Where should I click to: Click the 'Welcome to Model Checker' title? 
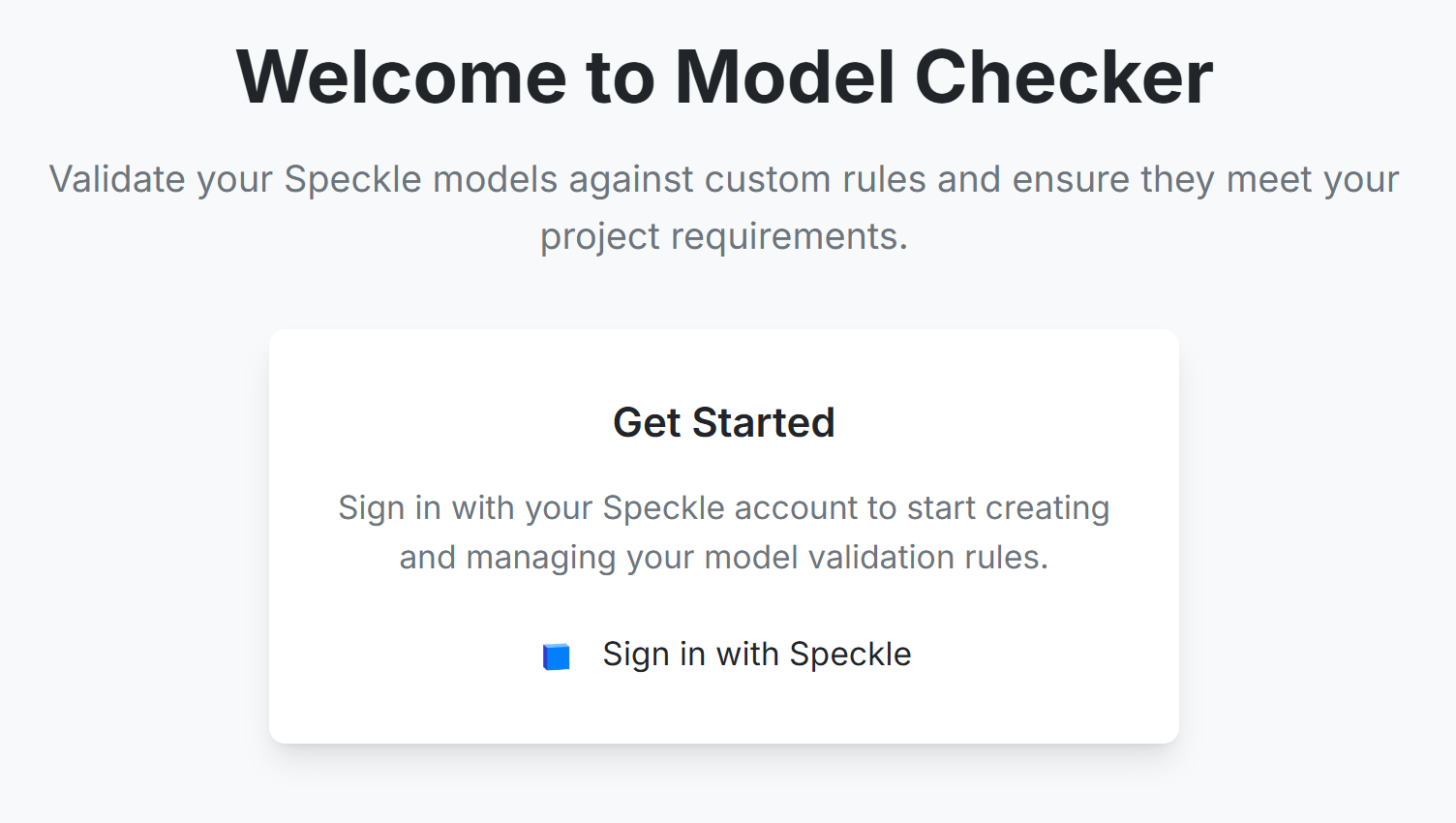[x=726, y=77]
